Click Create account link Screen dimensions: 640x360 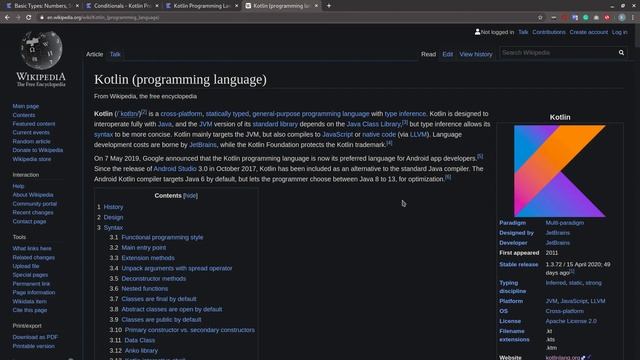(589, 32)
